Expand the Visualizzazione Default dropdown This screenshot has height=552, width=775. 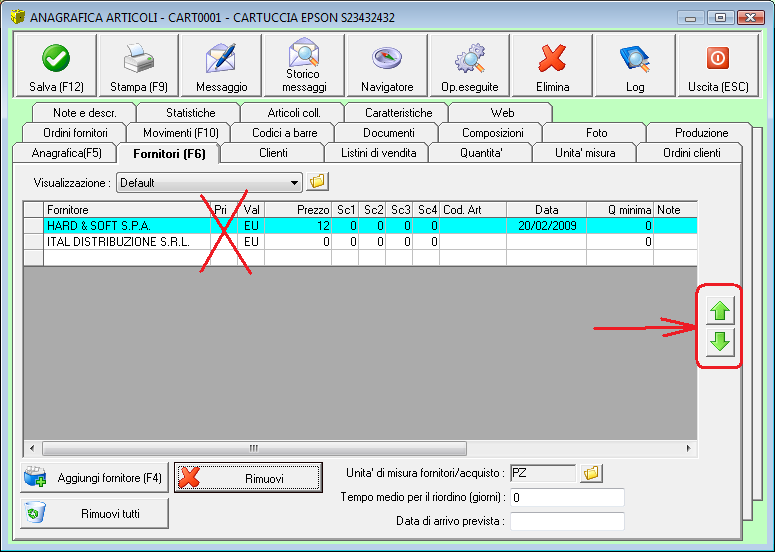click(294, 183)
